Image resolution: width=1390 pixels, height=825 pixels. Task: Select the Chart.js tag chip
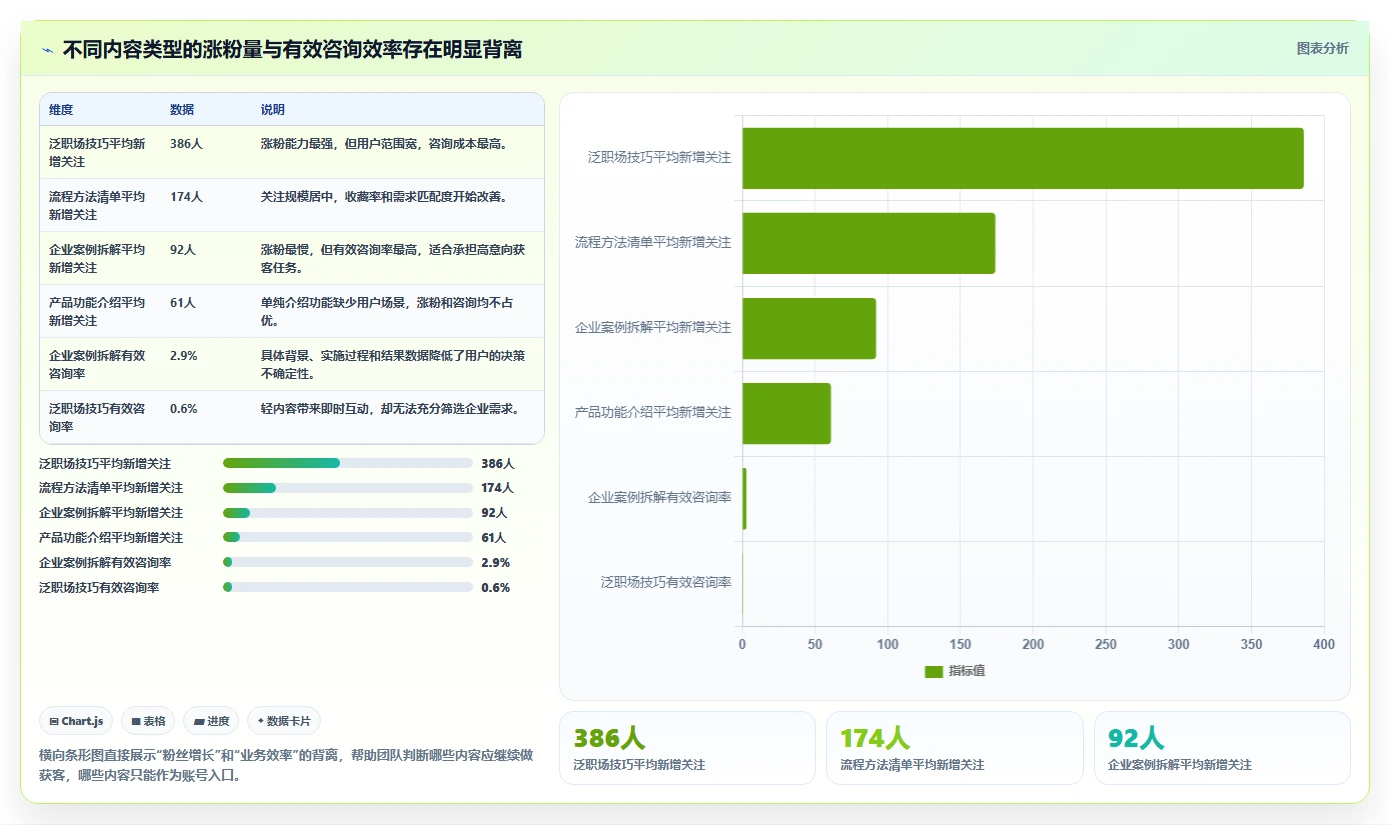point(76,721)
